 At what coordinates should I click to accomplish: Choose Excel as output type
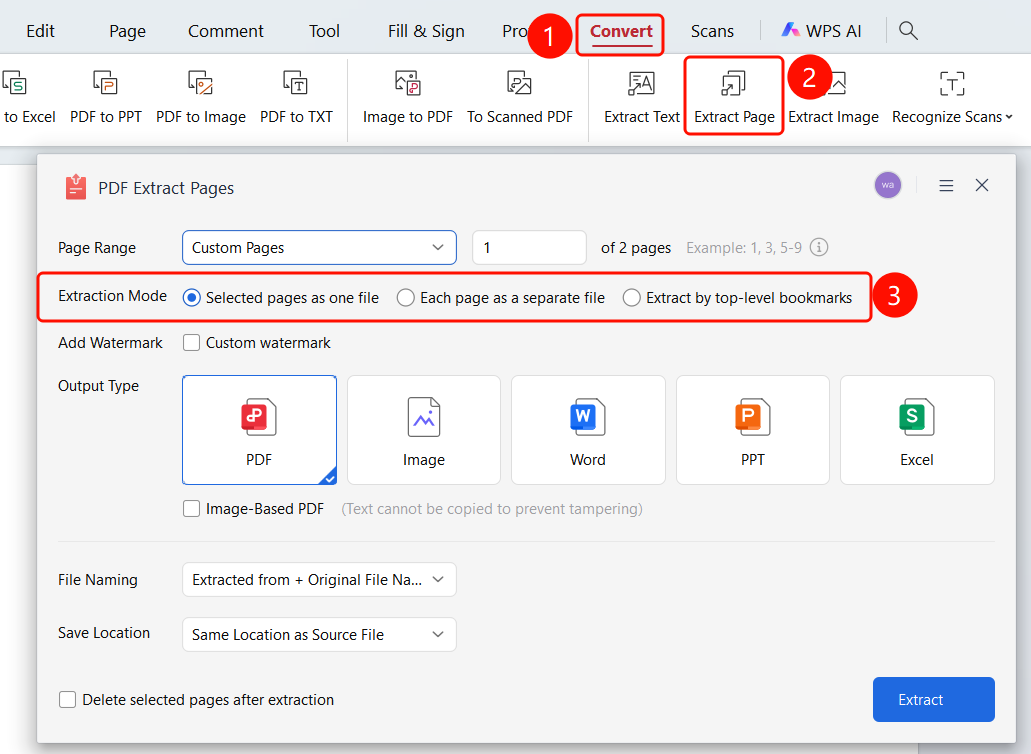(x=917, y=430)
